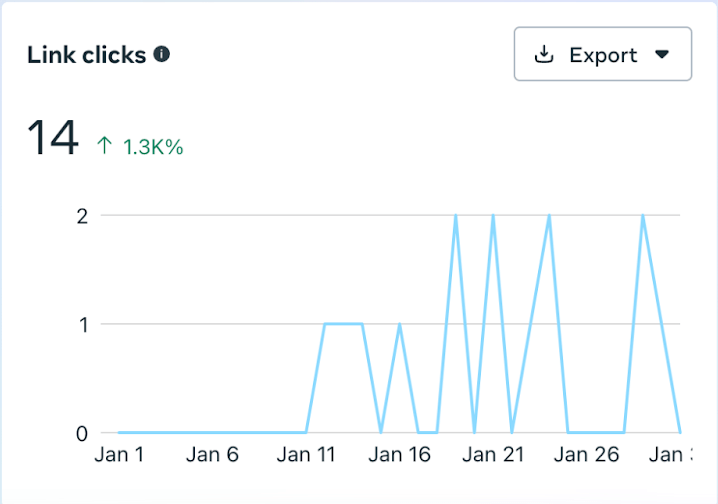Select the total value 14
Viewport: 718px width, 504px height.
52,138
